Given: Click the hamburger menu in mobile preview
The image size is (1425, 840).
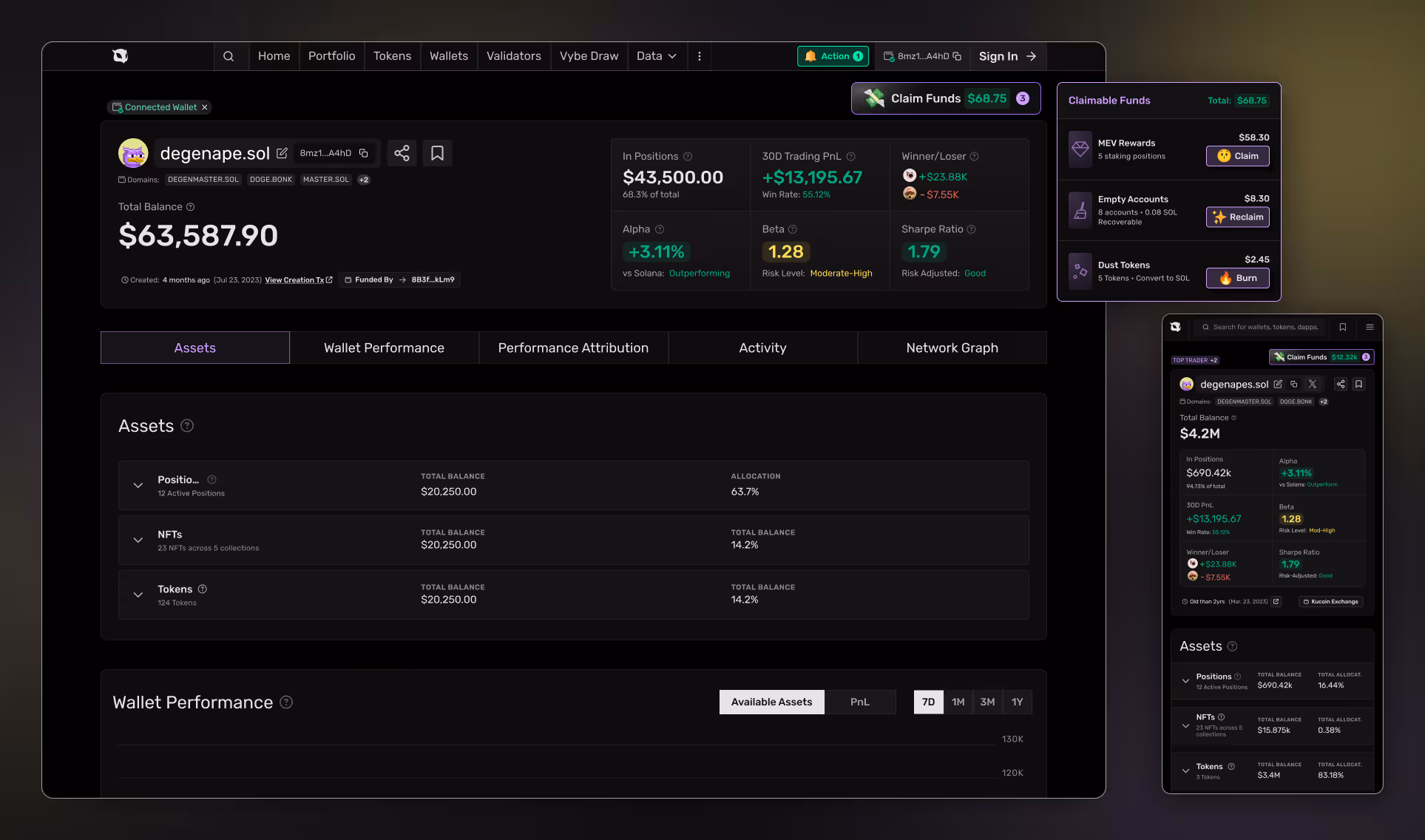Looking at the screenshot, I should pos(1370,327).
